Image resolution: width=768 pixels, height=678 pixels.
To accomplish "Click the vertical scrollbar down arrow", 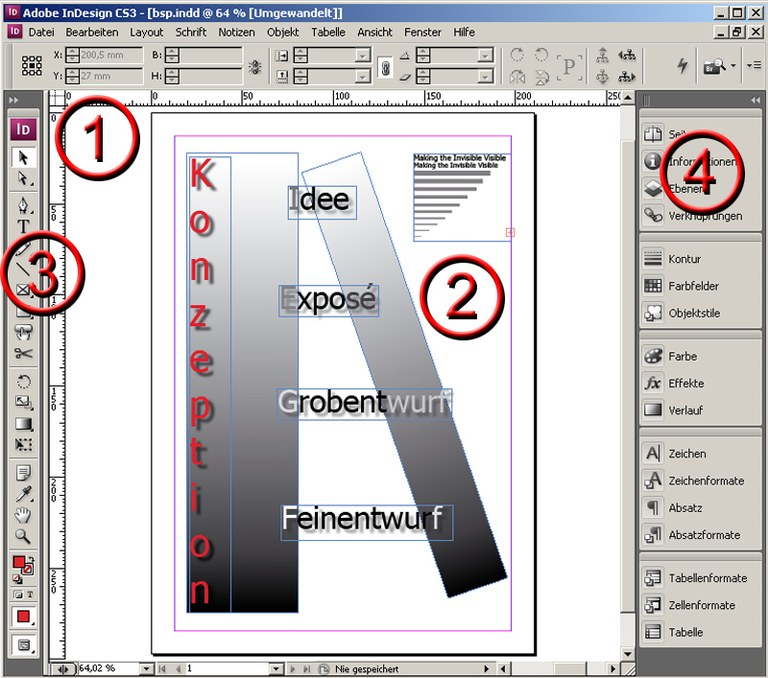I will point(627,654).
